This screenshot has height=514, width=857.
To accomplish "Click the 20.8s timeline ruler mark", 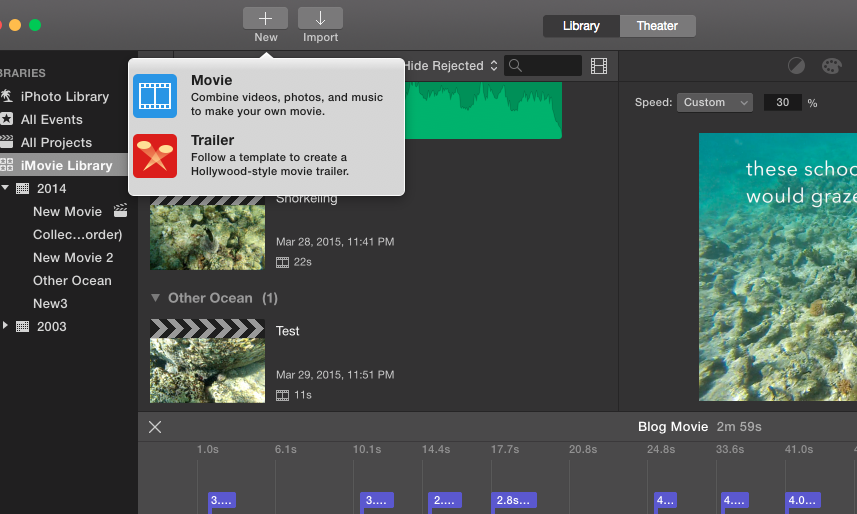I will pos(583,449).
